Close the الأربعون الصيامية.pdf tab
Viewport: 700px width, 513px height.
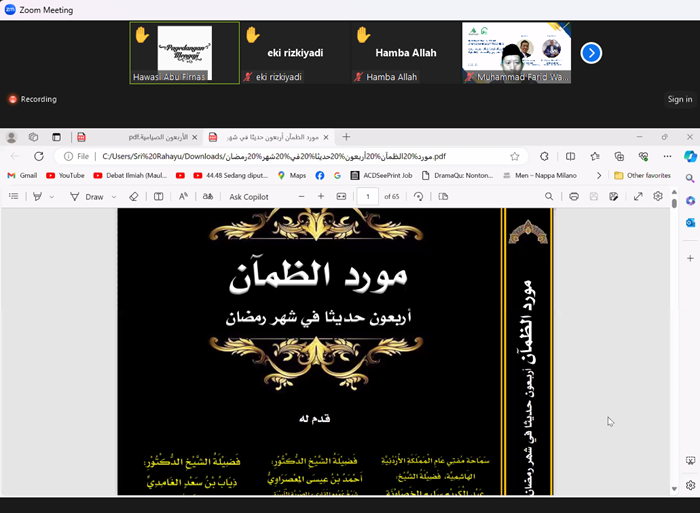tap(194, 138)
